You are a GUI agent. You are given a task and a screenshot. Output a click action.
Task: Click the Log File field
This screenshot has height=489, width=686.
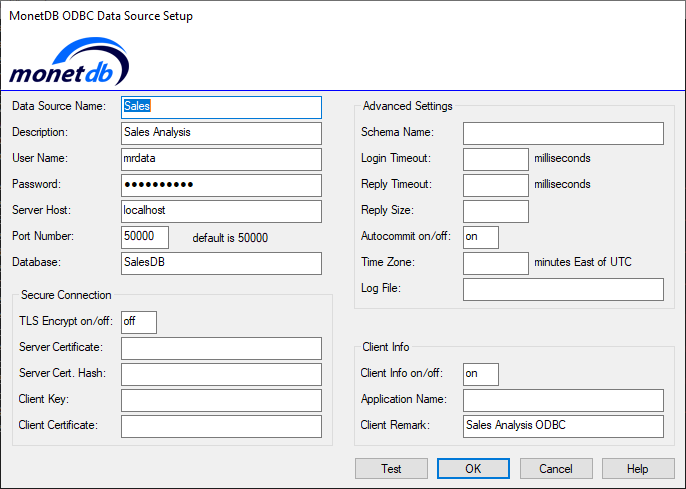[563, 289]
